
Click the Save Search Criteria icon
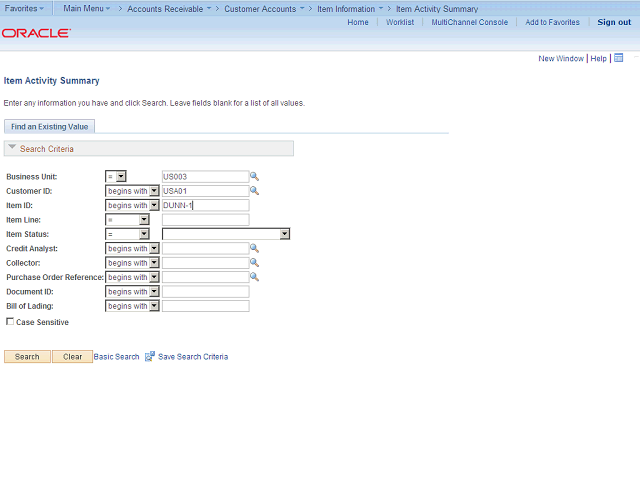(150, 357)
